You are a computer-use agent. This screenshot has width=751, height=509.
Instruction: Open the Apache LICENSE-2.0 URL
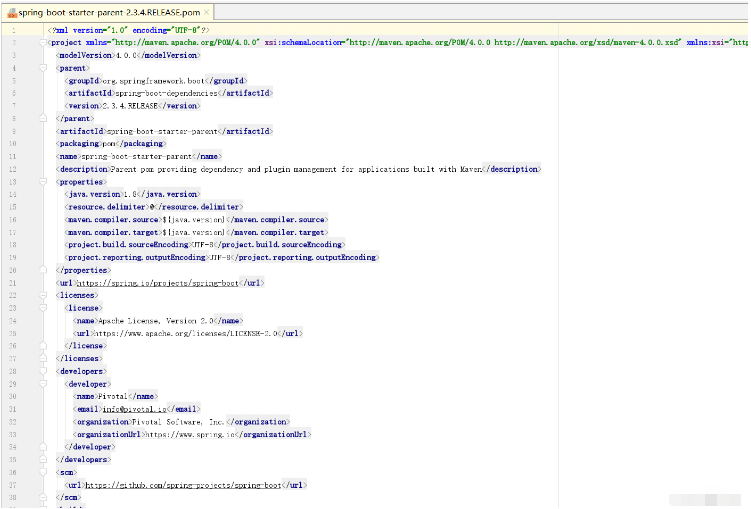point(185,333)
